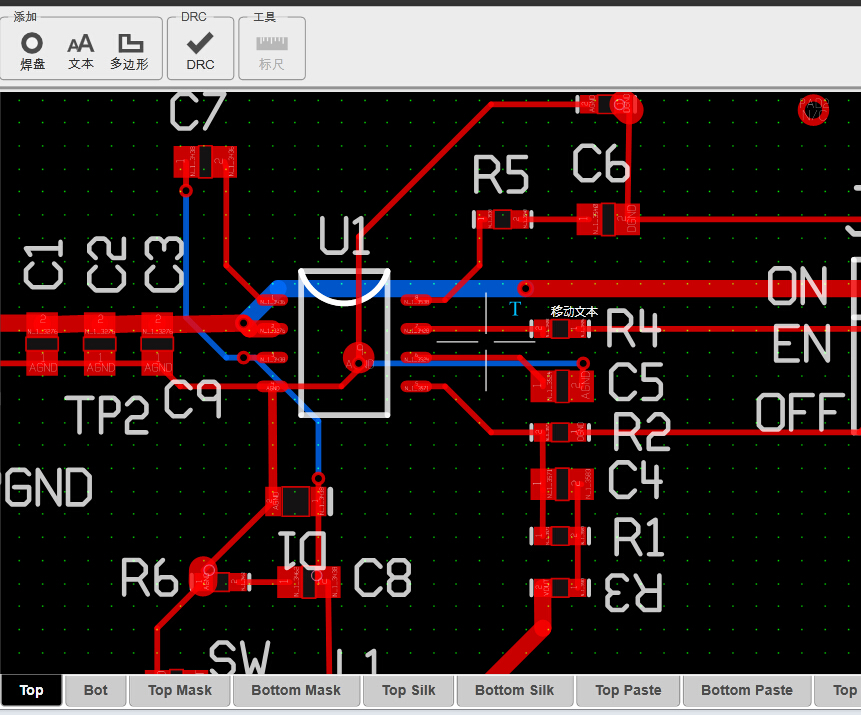This screenshot has height=715, width=861.
Task: Select the Bottom Paste tab
Action: tap(747, 690)
